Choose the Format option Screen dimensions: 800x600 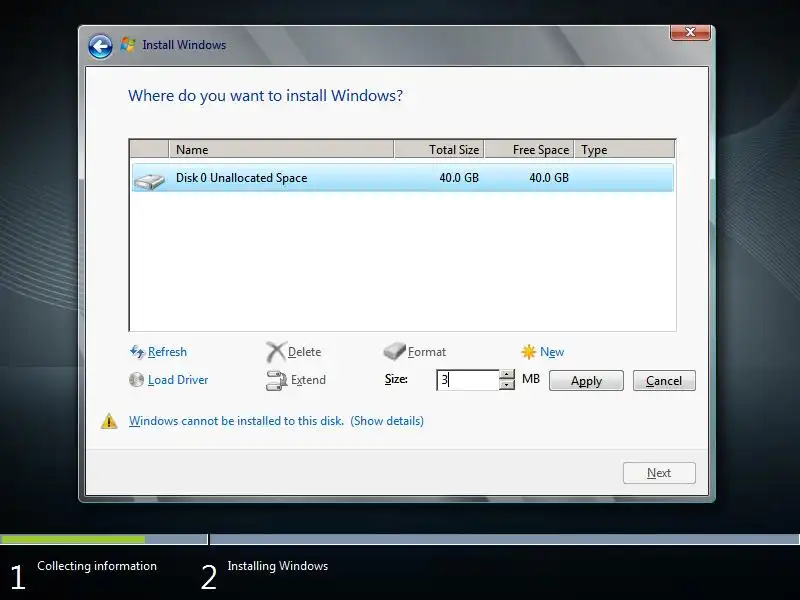[x=427, y=352]
